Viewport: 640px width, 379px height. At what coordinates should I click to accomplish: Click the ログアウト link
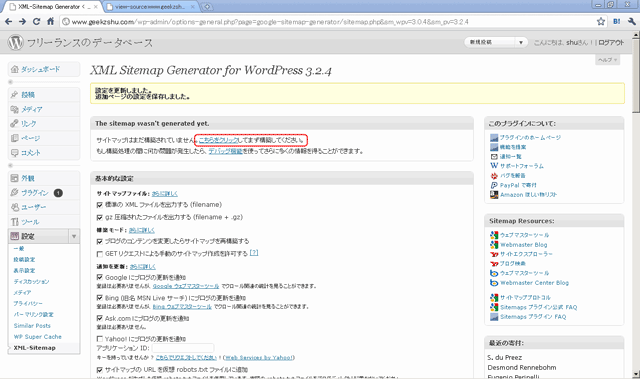tap(611, 42)
